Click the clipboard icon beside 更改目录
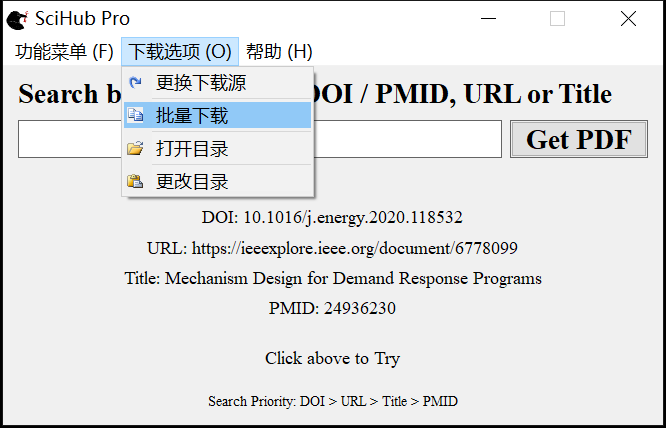This screenshot has height=428, width=666. click(135, 181)
